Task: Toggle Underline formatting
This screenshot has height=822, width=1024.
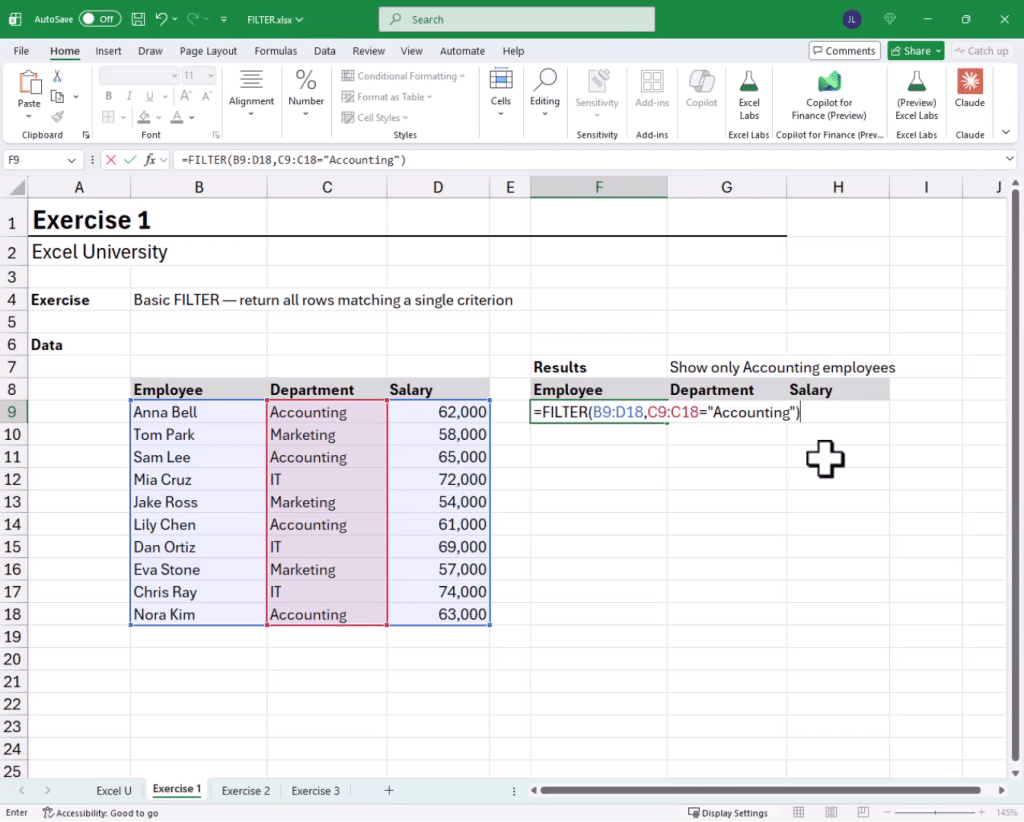Action: (x=150, y=96)
